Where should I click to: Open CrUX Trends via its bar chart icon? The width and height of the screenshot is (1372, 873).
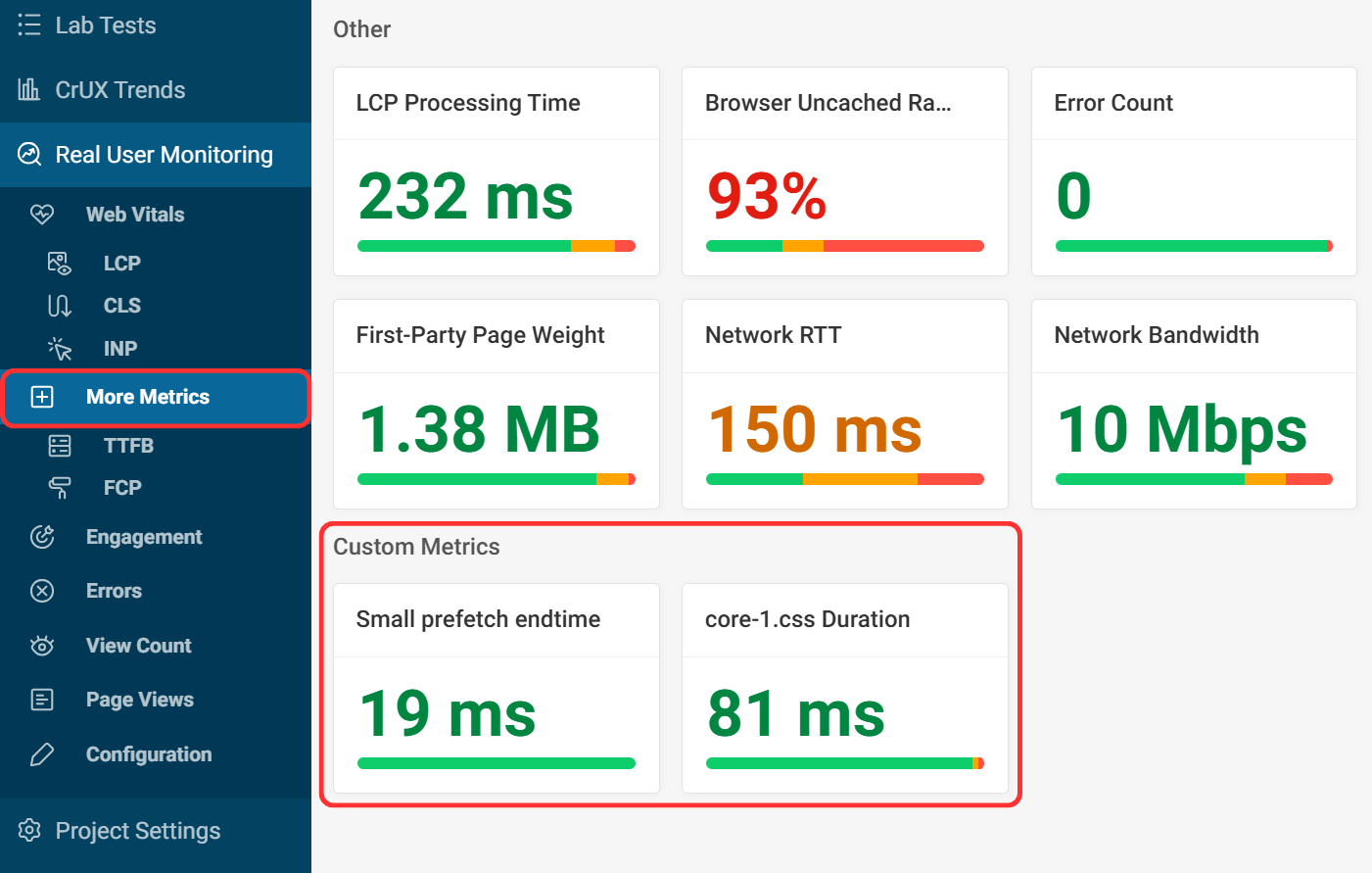tap(29, 89)
